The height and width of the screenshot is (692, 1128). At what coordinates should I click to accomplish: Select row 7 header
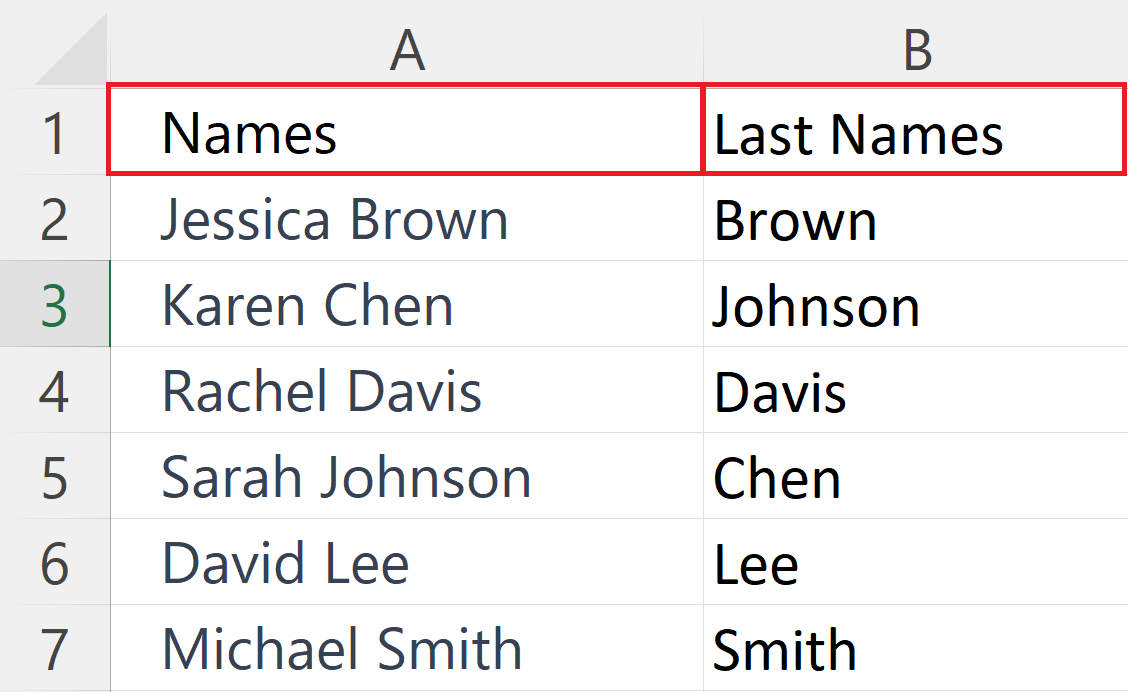pos(55,648)
